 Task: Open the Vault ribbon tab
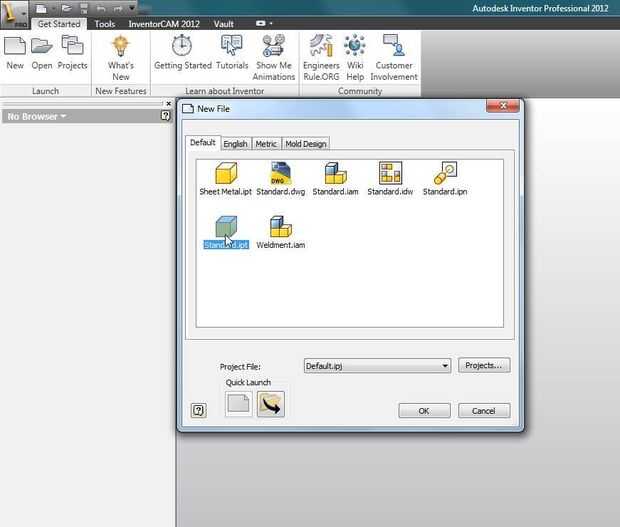(224, 24)
